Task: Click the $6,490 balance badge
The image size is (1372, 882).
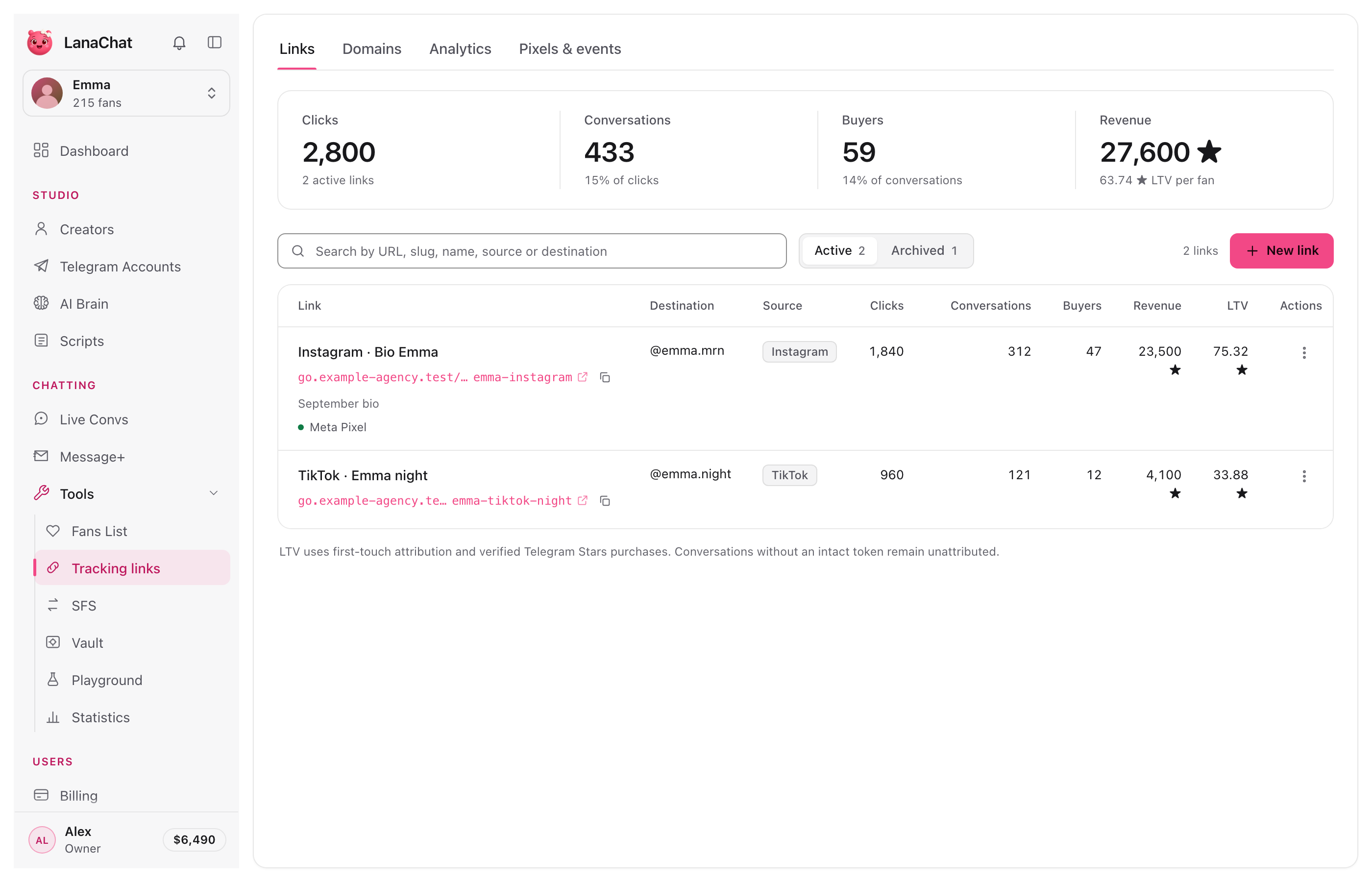Action: click(x=194, y=840)
